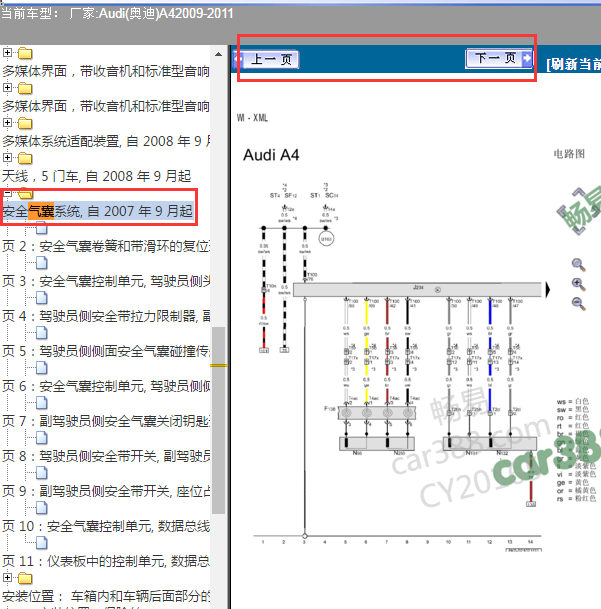Click open folder icon above 安全气囊系统
Image resolution: width=601 pixels, height=609 pixels.
click(26, 193)
